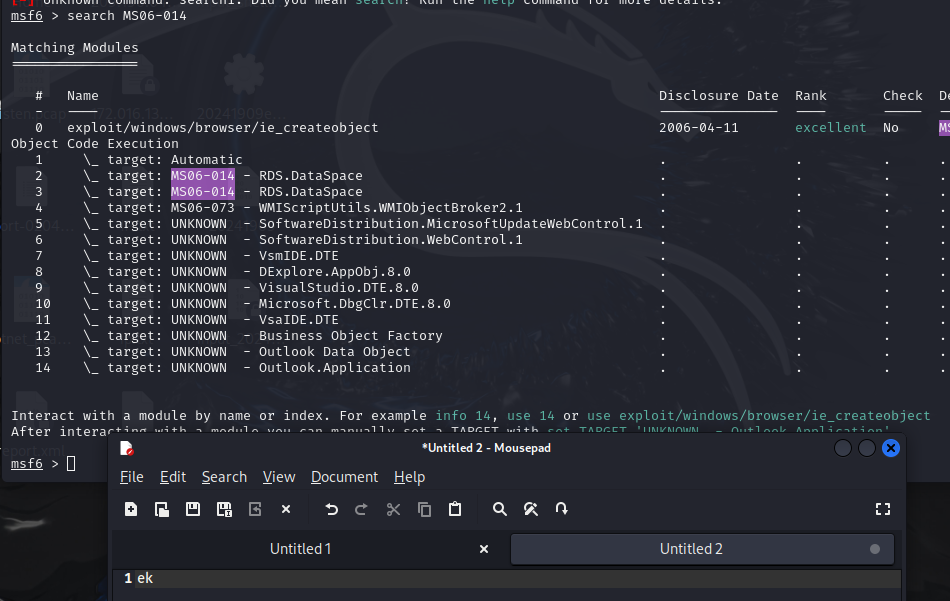Open the File menu

pyautogui.click(x=131, y=477)
